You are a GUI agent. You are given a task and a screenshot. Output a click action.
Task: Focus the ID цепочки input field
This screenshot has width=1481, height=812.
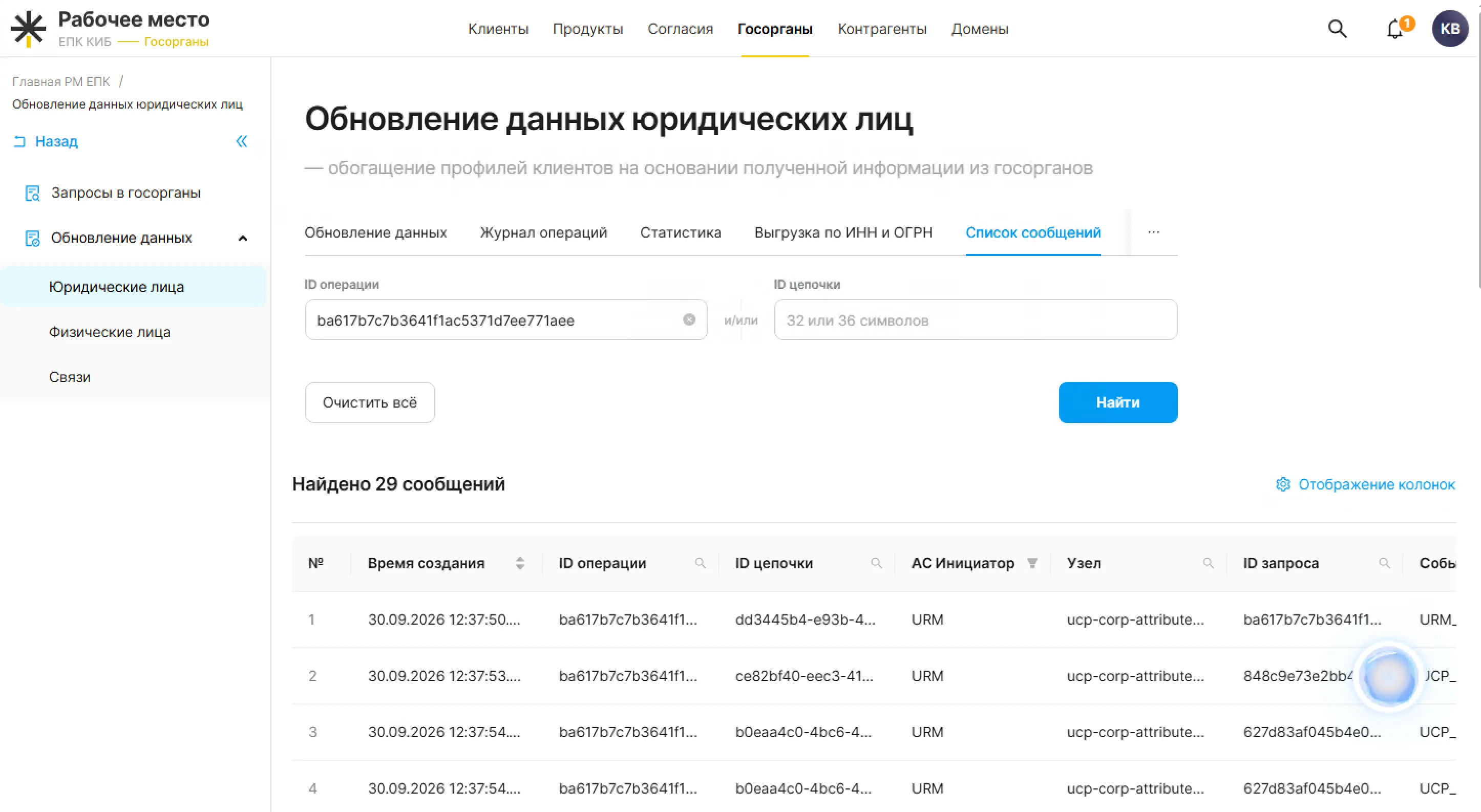click(975, 319)
